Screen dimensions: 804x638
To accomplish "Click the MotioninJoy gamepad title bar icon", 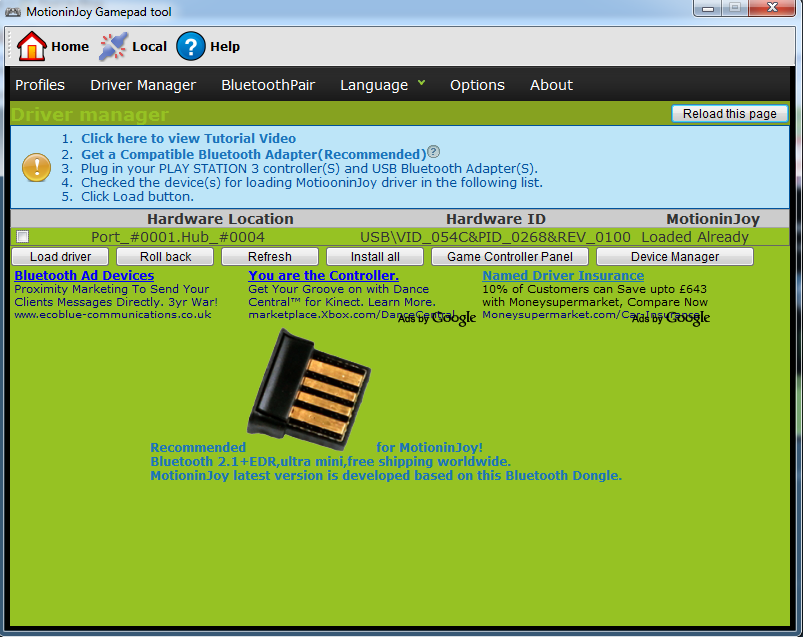I will (13, 11).
